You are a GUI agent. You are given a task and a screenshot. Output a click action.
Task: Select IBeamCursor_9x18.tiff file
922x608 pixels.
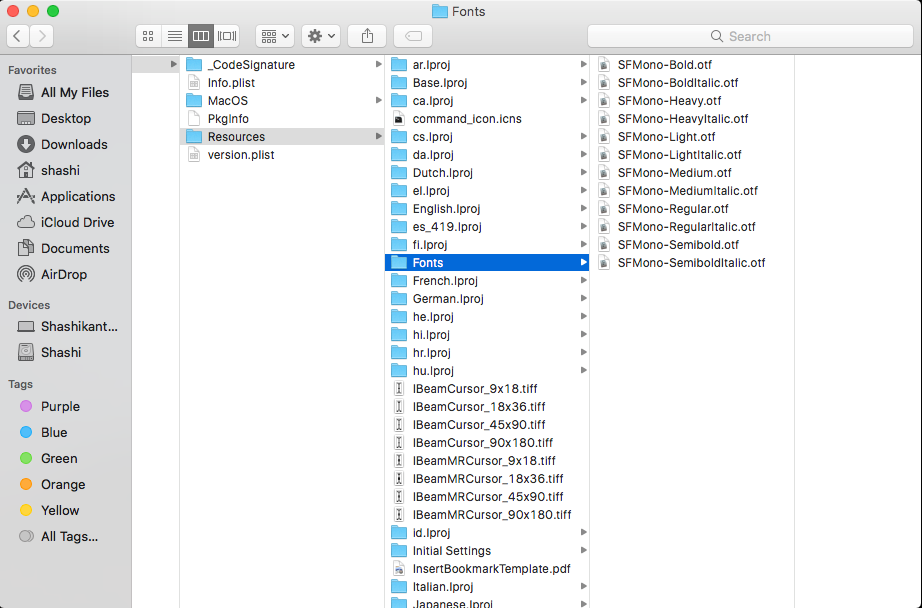click(487, 389)
